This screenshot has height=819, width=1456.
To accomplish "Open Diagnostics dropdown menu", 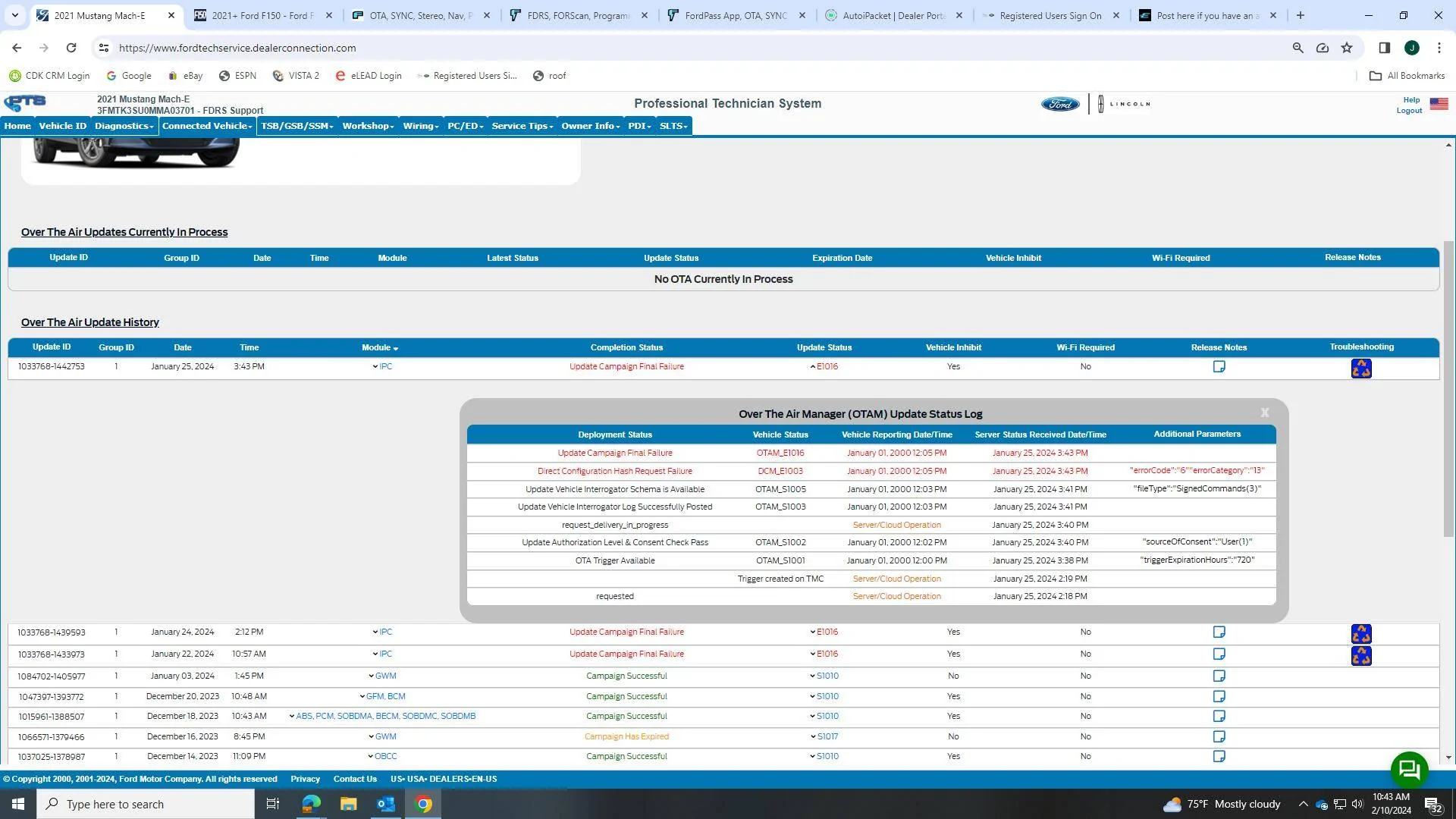I will point(124,126).
